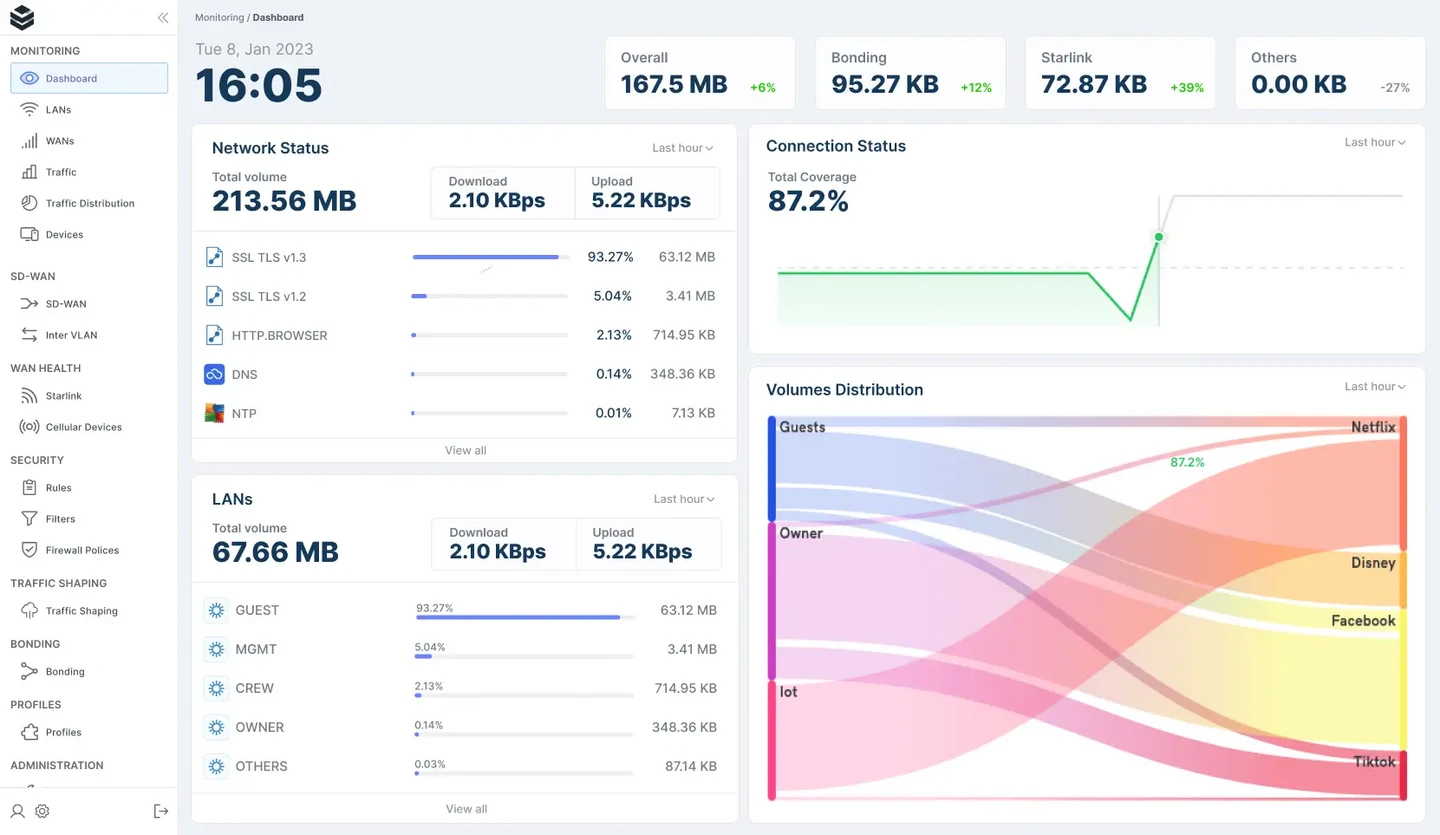Open user profile icon in sidebar footer
Image resolution: width=1440 pixels, height=835 pixels.
[x=18, y=811]
